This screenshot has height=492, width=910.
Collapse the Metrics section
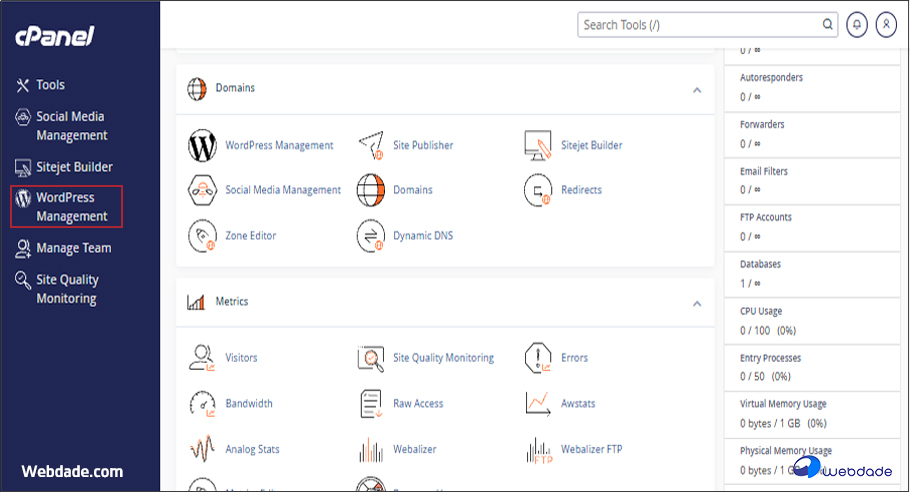697,303
